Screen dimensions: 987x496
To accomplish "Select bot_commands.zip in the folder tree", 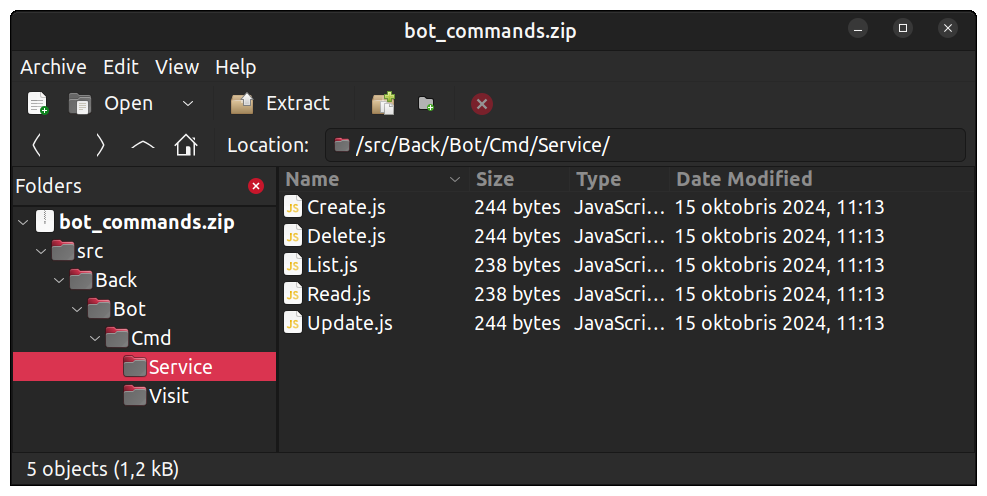I will point(147,222).
